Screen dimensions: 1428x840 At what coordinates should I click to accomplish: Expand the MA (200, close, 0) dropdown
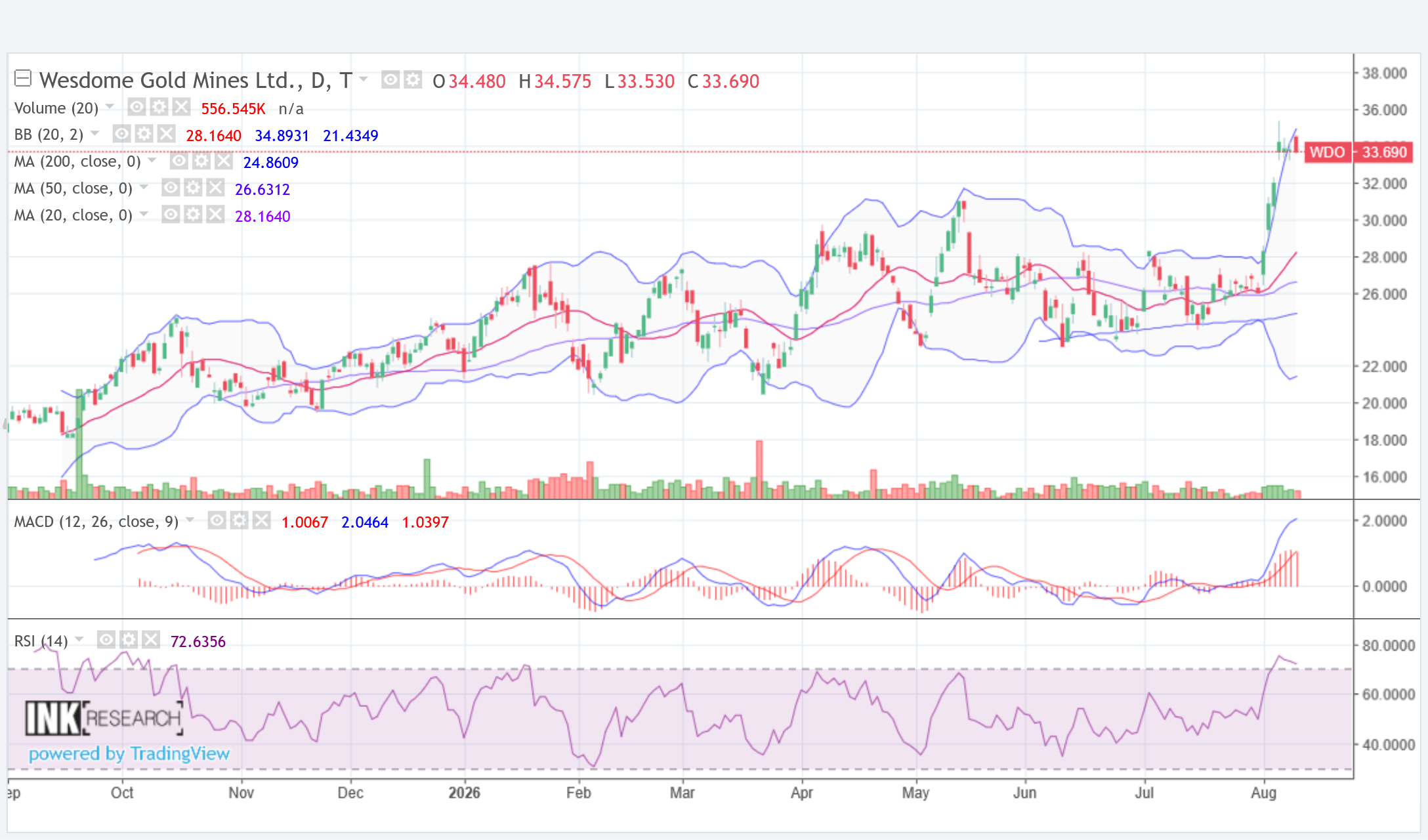tap(152, 160)
